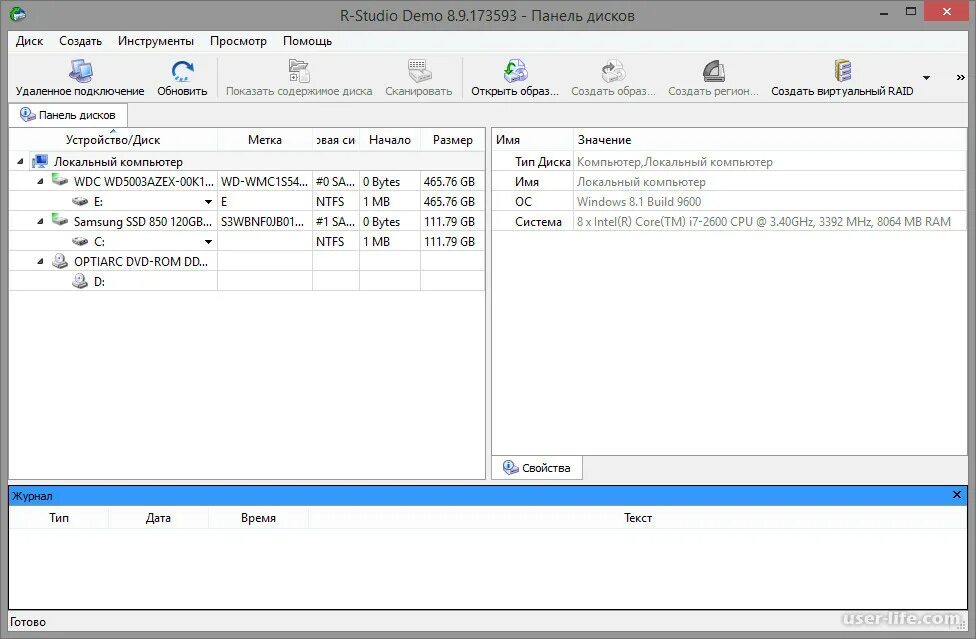Select '111.79 GB' size in C: row
976x639 pixels.
(453, 241)
